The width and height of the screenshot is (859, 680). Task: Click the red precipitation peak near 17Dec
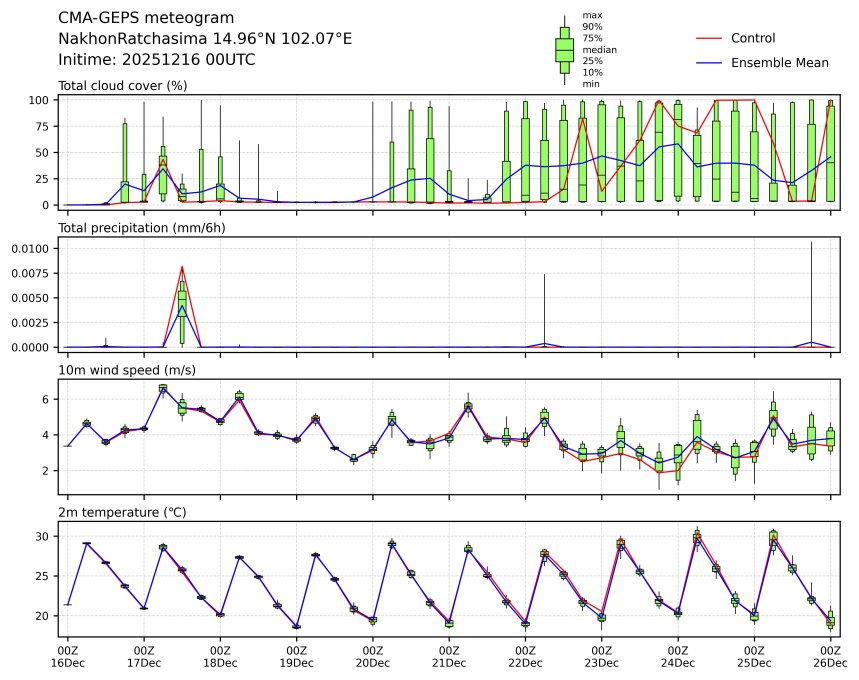click(182, 267)
